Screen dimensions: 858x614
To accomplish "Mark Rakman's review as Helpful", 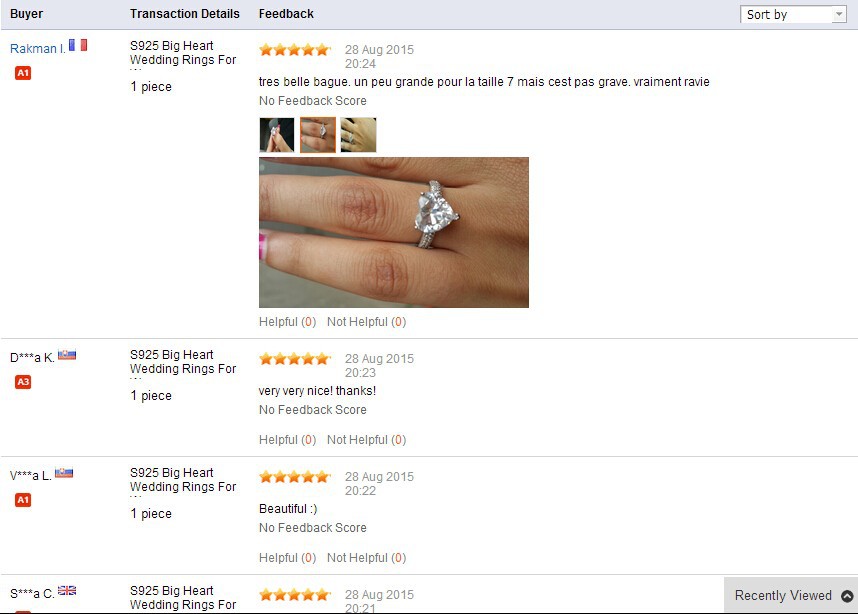I will pos(287,322).
